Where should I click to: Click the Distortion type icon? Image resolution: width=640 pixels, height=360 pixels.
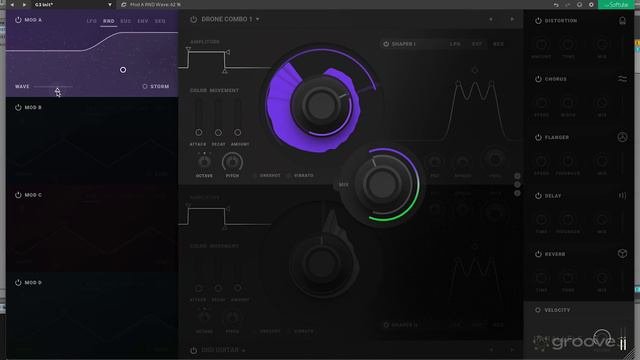pos(622,20)
